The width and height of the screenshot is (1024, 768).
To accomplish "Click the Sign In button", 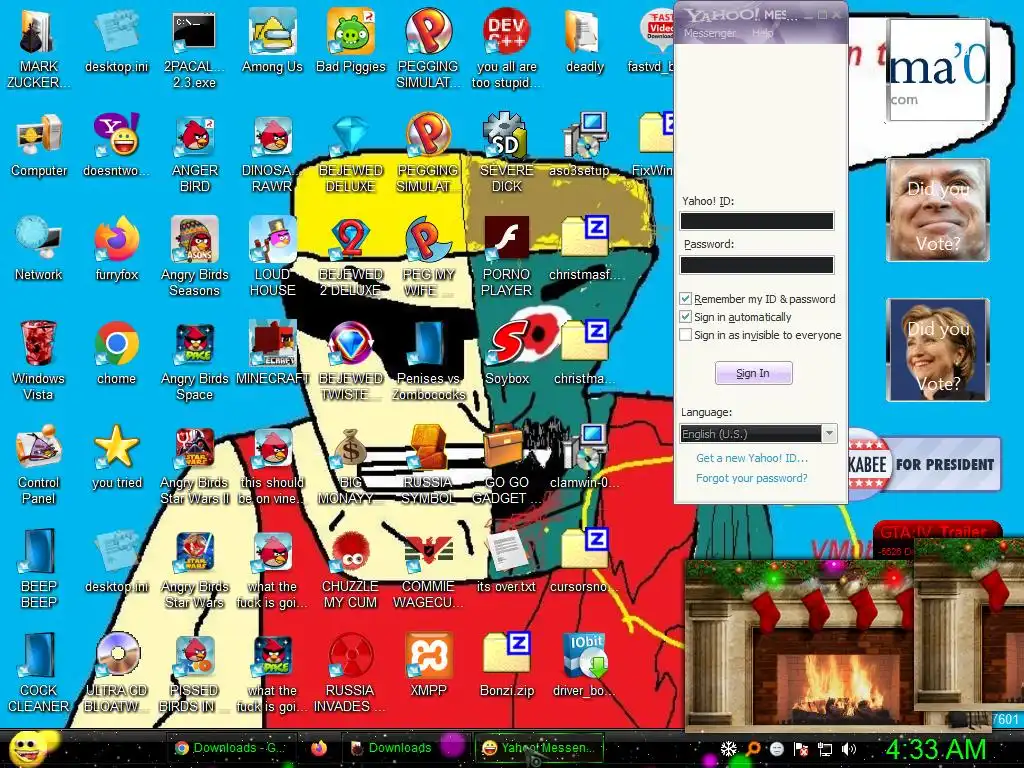I will [754, 373].
